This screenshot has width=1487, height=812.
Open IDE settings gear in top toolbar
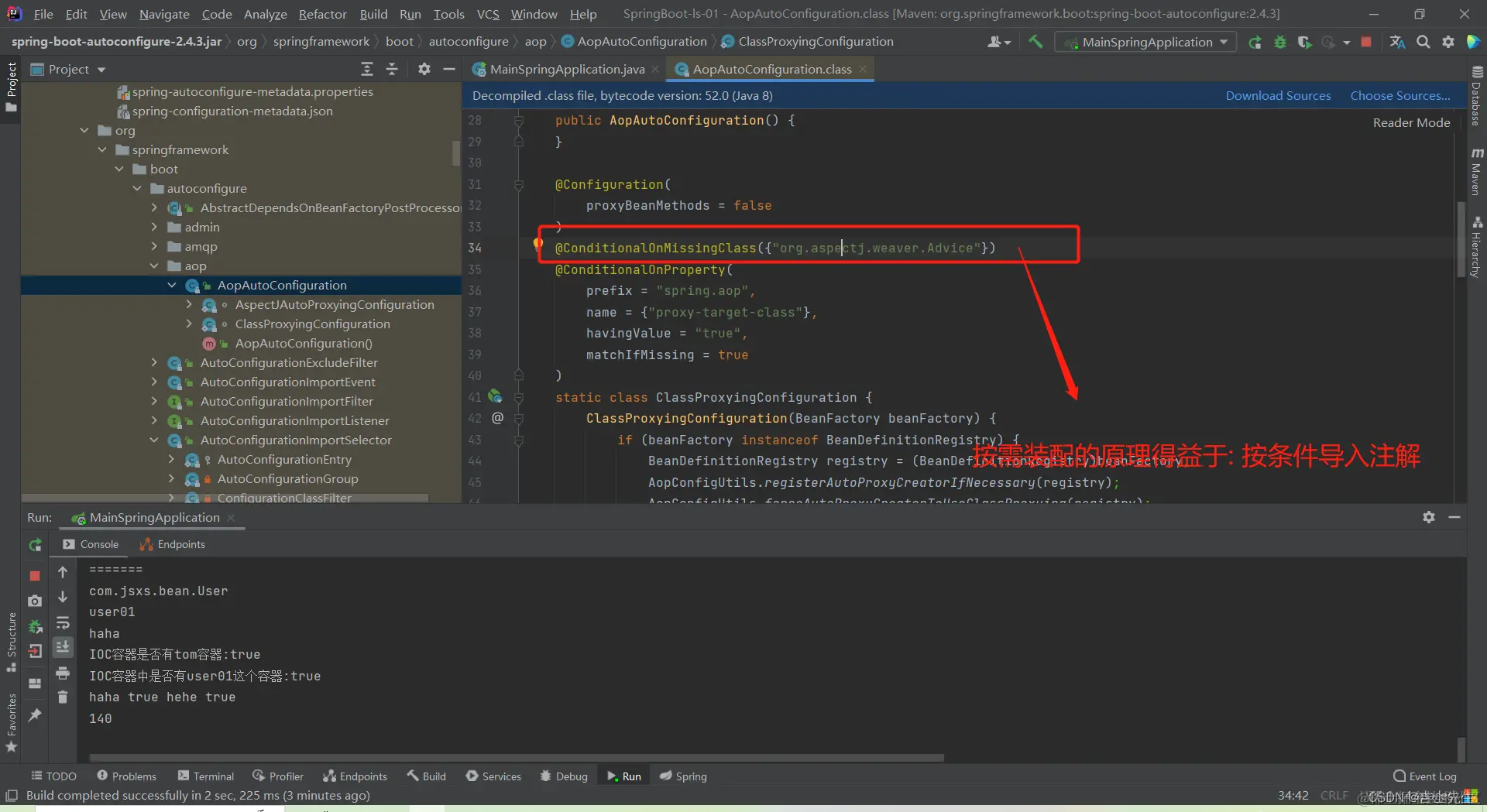click(x=1448, y=42)
